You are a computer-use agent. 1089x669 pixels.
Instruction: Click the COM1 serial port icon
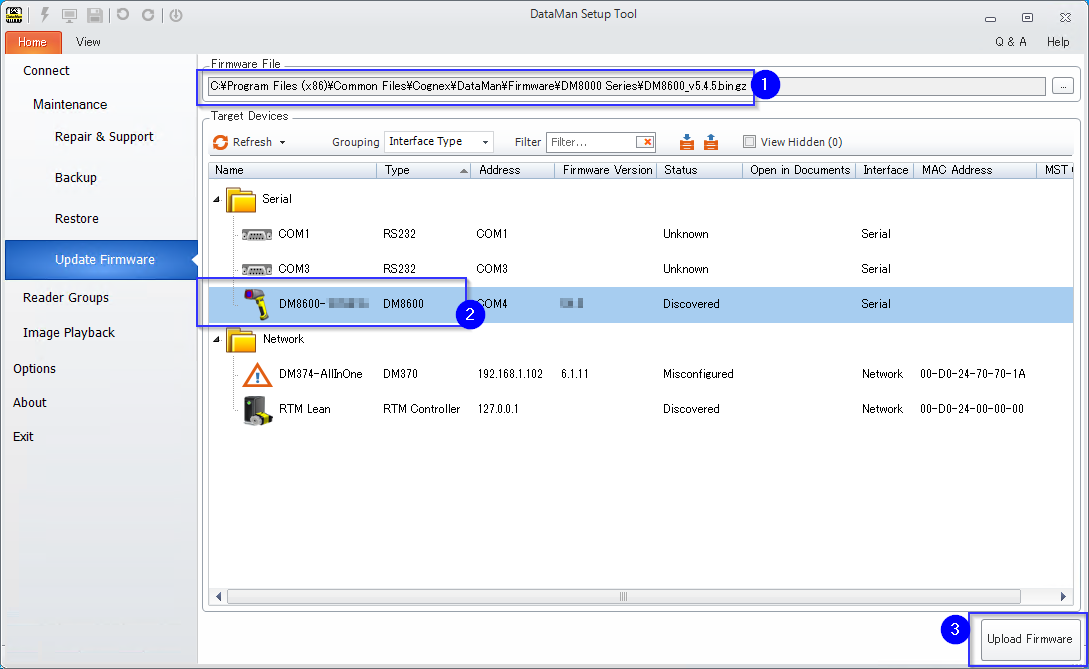click(x=256, y=235)
